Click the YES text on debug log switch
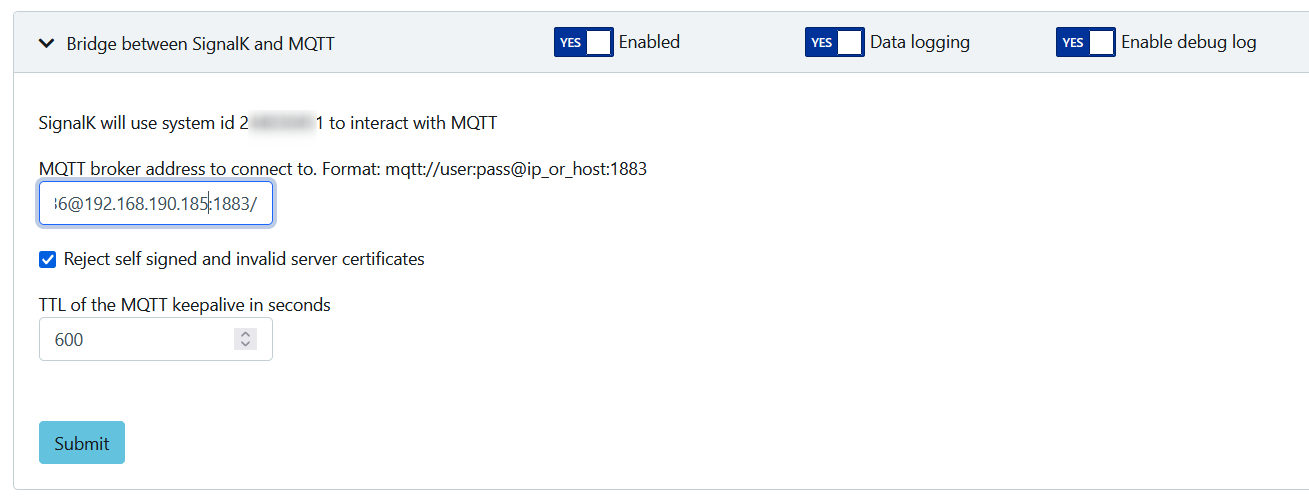The width and height of the screenshot is (1309, 497). coord(1073,43)
